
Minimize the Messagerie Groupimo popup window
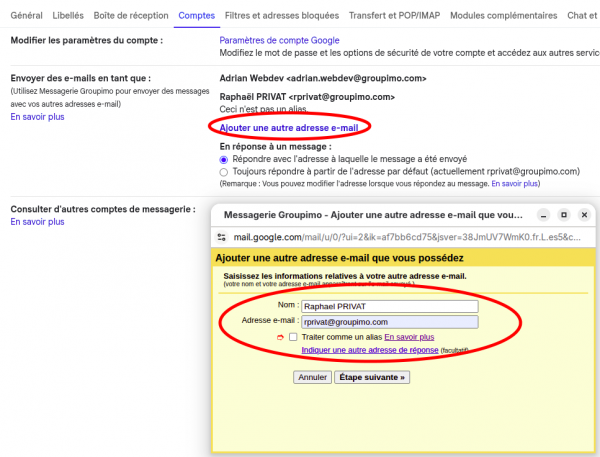point(543,215)
